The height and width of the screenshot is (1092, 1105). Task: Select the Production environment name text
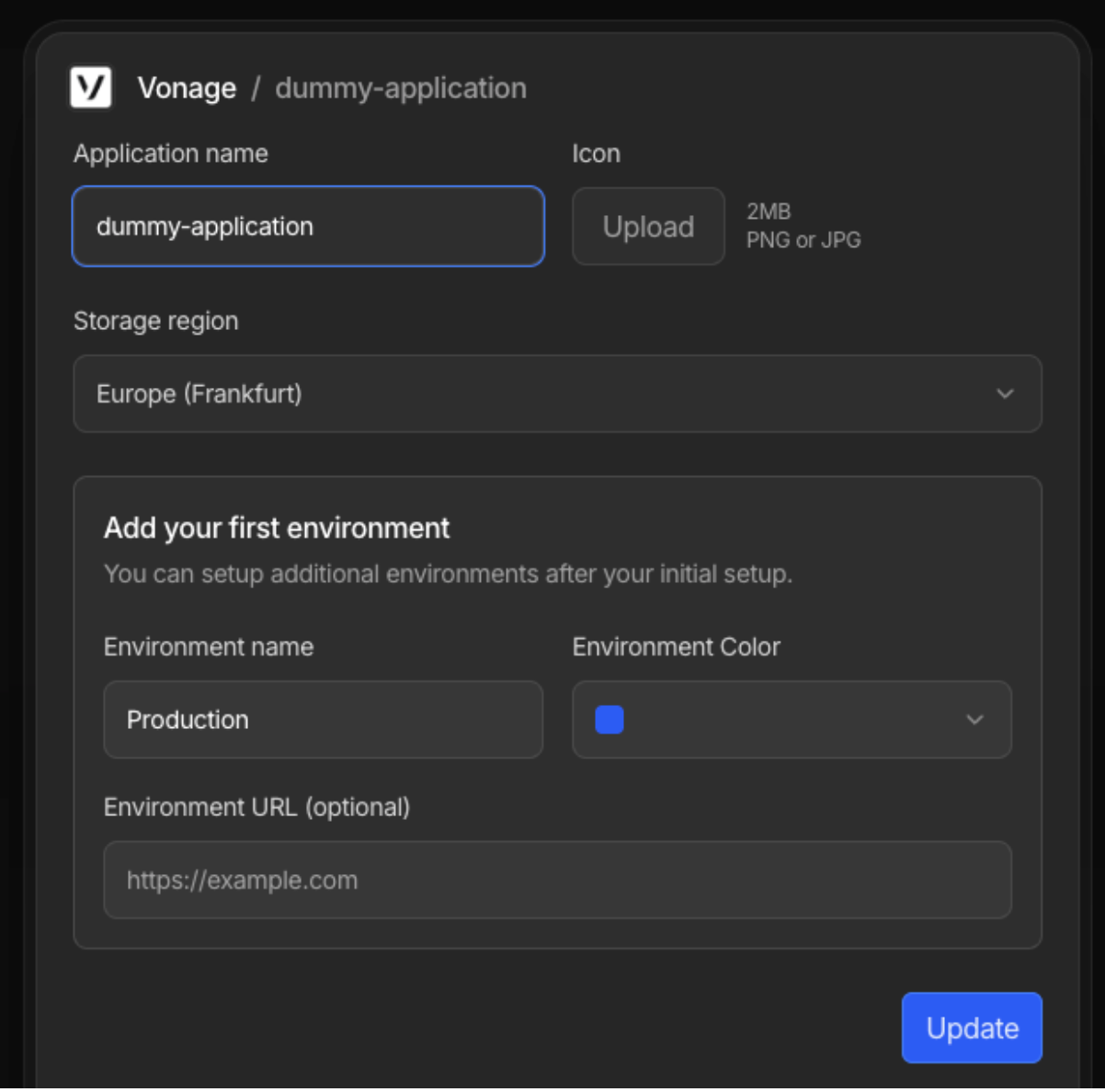(188, 720)
